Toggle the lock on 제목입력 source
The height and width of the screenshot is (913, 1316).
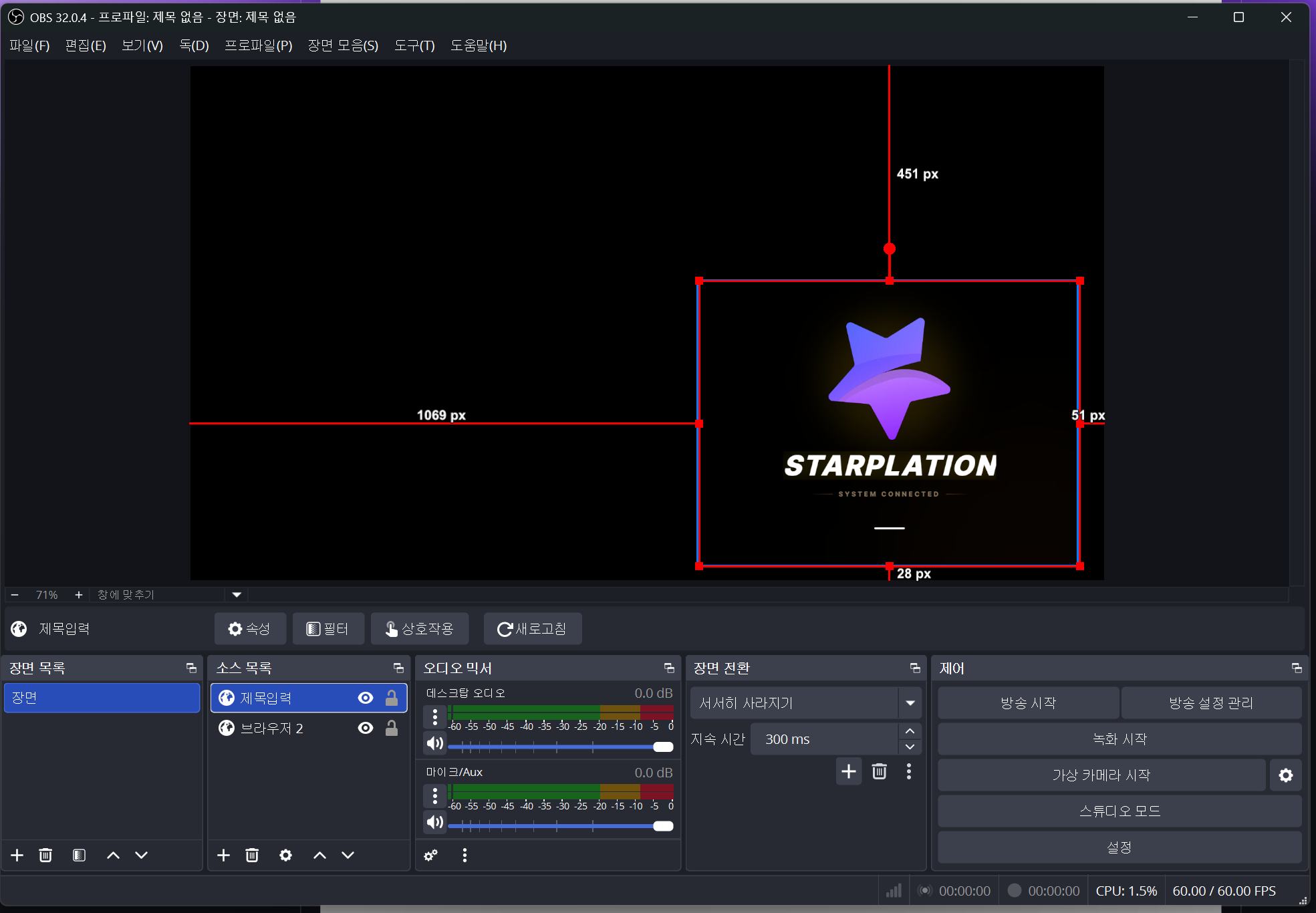point(392,698)
